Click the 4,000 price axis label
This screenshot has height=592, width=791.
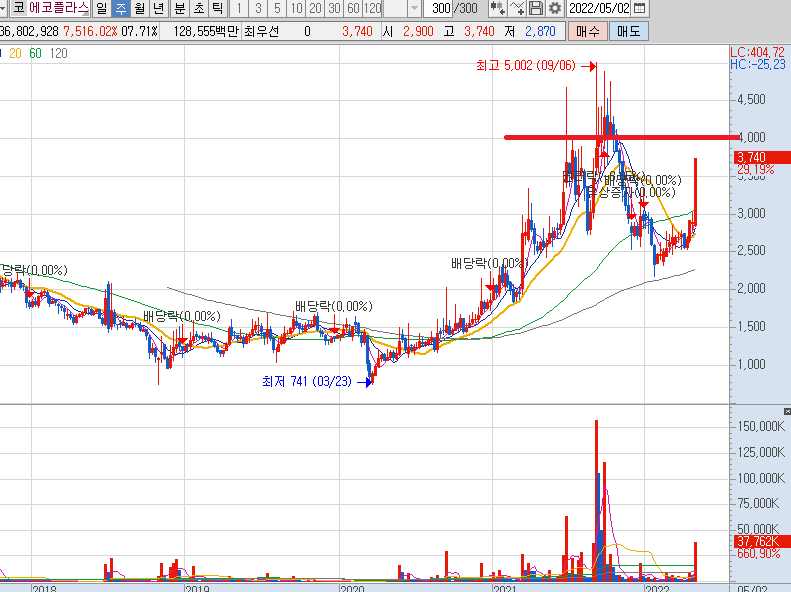[752, 137]
